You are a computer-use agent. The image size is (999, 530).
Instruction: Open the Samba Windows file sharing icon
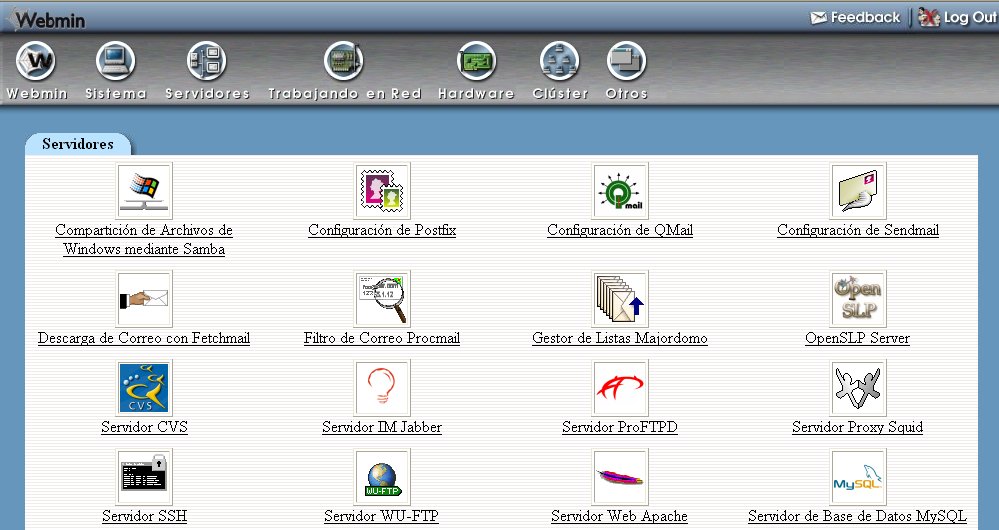pos(144,190)
